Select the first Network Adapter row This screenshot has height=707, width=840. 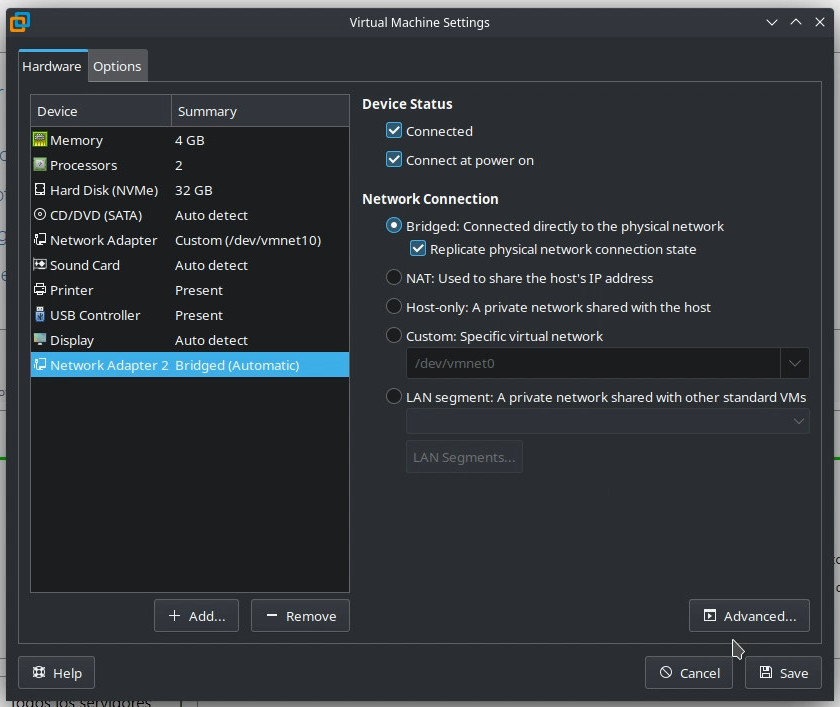point(103,240)
